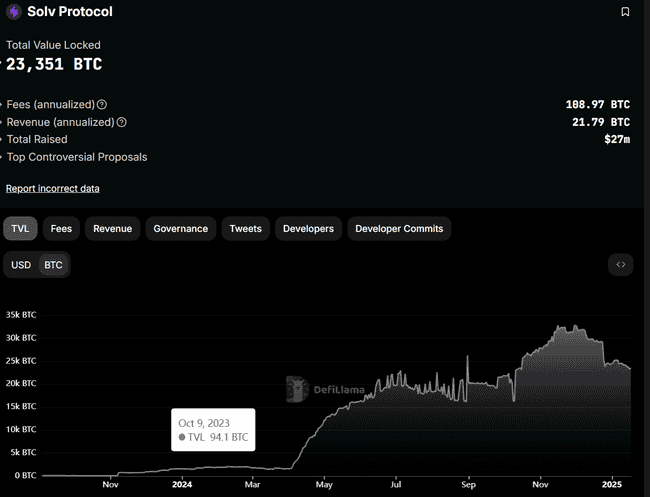This screenshot has height=497, width=650.
Task: Click the Solv Protocol logo icon
Action: (14, 12)
